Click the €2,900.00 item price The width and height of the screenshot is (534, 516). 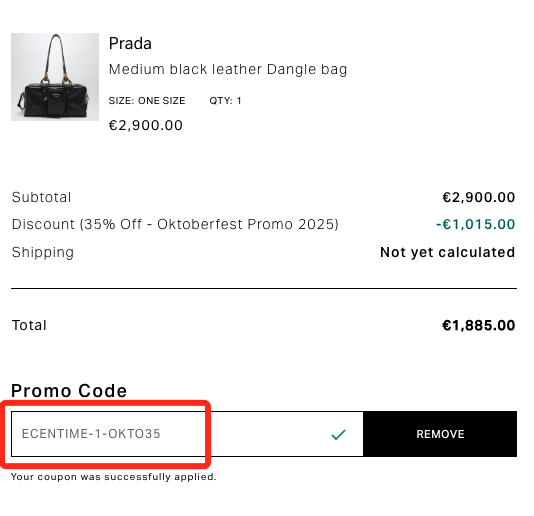(145, 125)
